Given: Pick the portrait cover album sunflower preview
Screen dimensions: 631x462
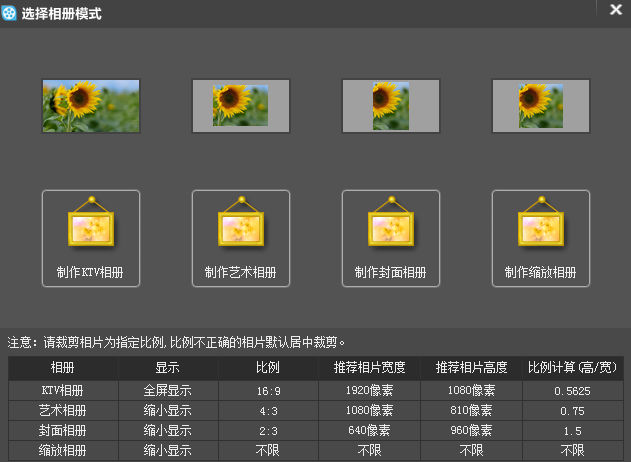Looking at the screenshot, I should pyautogui.click(x=391, y=106).
